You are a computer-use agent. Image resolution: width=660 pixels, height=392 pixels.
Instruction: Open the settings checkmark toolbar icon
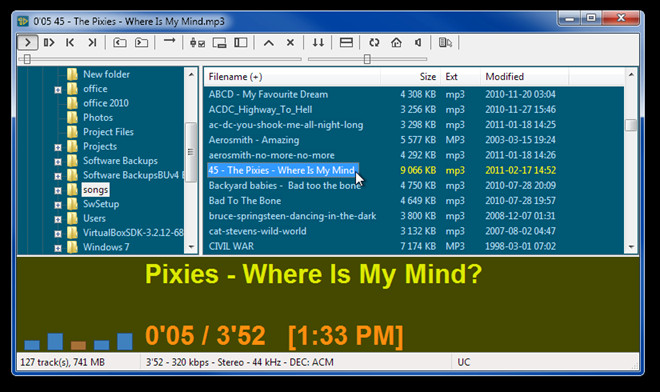click(x=197, y=43)
